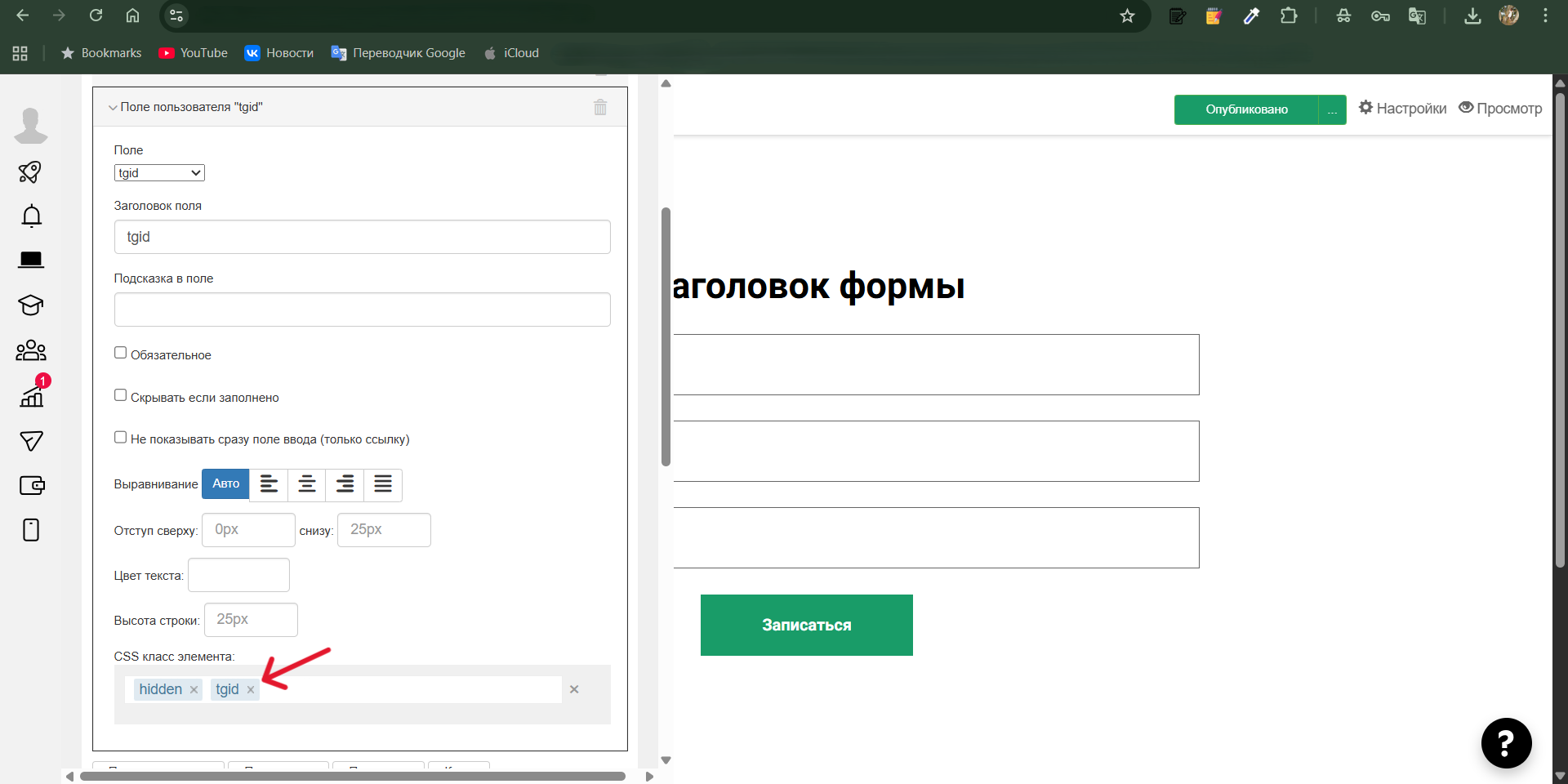Open the wallet icon in sidebar
Viewport: 1568px width, 784px height.
tap(32, 485)
